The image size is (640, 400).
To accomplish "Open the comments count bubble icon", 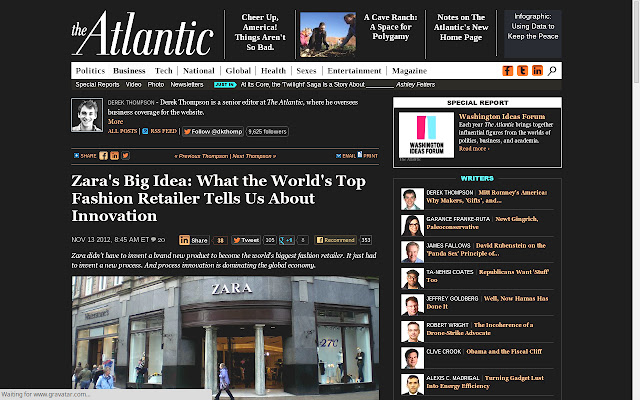I will pyautogui.click(x=153, y=240).
